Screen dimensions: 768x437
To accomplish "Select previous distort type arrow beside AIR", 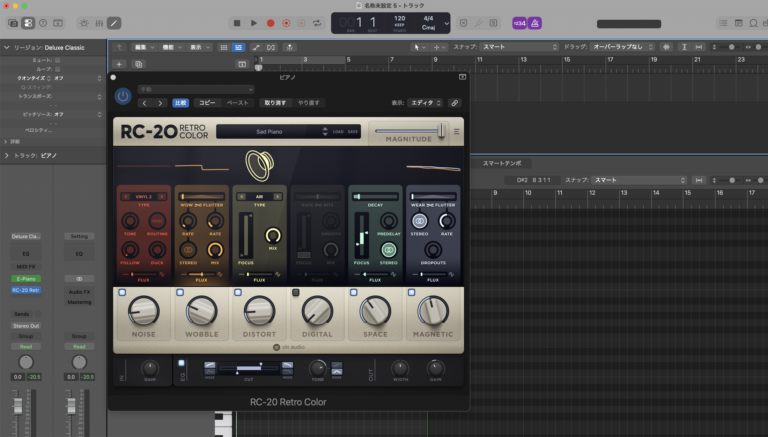I will click(x=241, y=196).
